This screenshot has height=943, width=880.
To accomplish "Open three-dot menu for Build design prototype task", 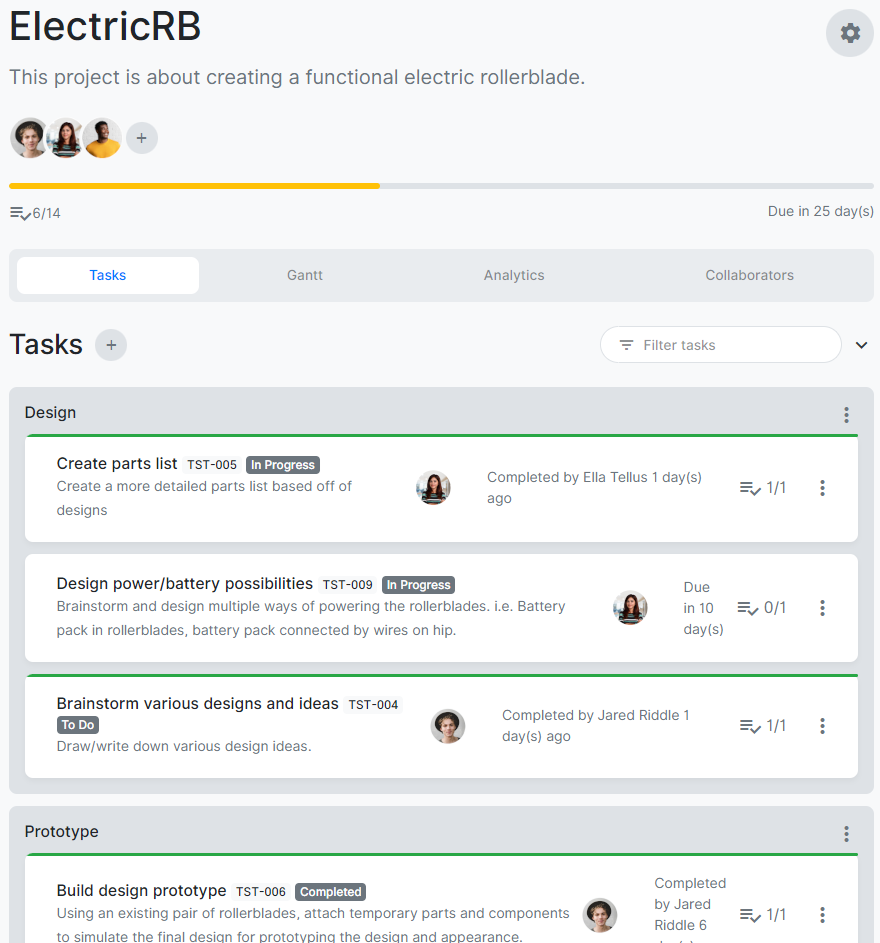I will point(822,914).
